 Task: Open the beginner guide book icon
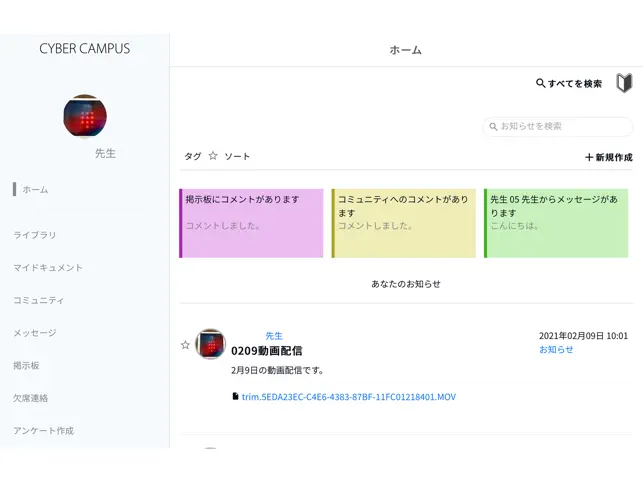[x=624, y=83]
